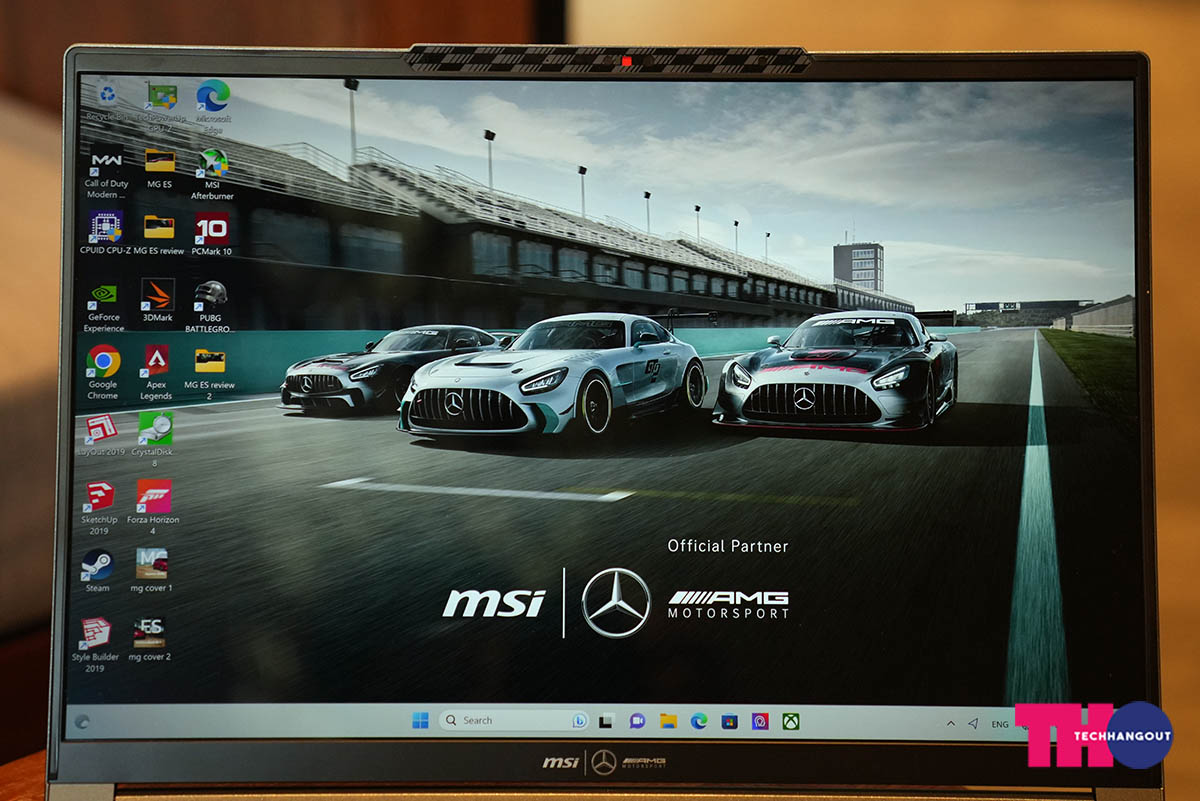Screen dimensions: 1200x801
Task: Open Xbox app from taskbar
Action: click(791, 720)
